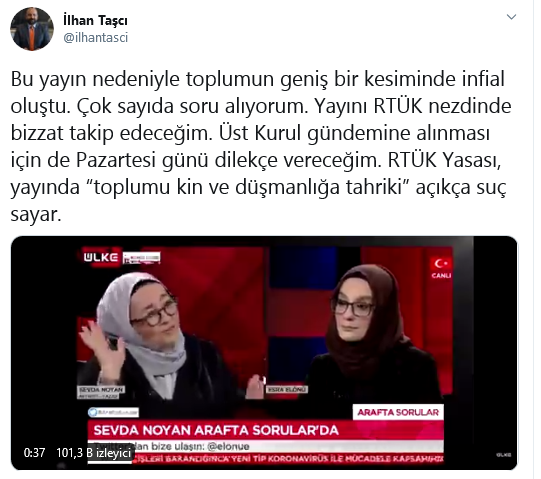This screenshot has height=479, width=541.
Task: Click the Sevda Noyan name caption
Action: [101, 390]
